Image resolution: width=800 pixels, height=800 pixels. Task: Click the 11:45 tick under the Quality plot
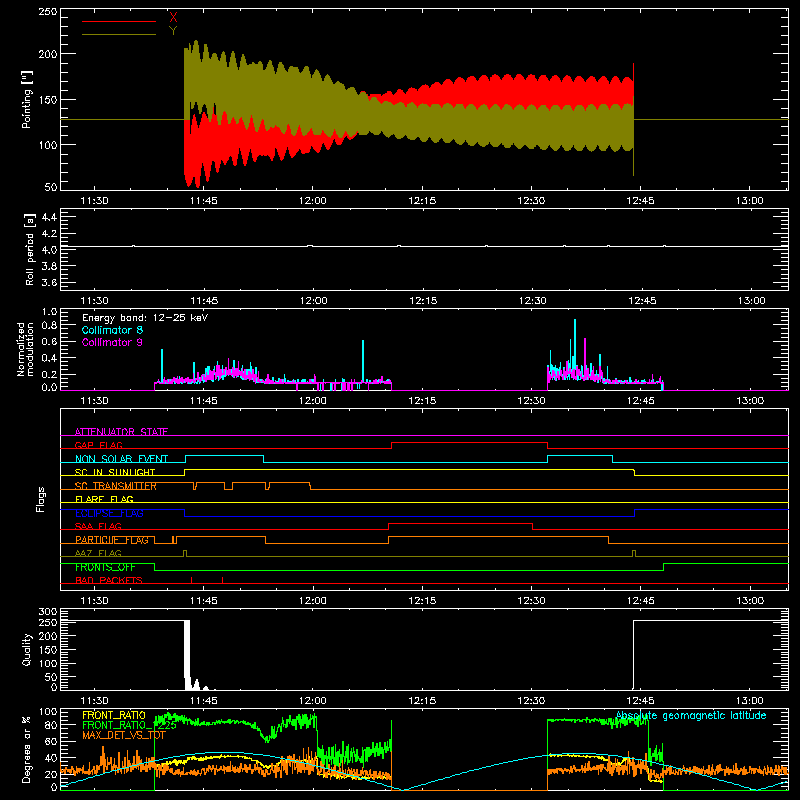tap(204, 701)
